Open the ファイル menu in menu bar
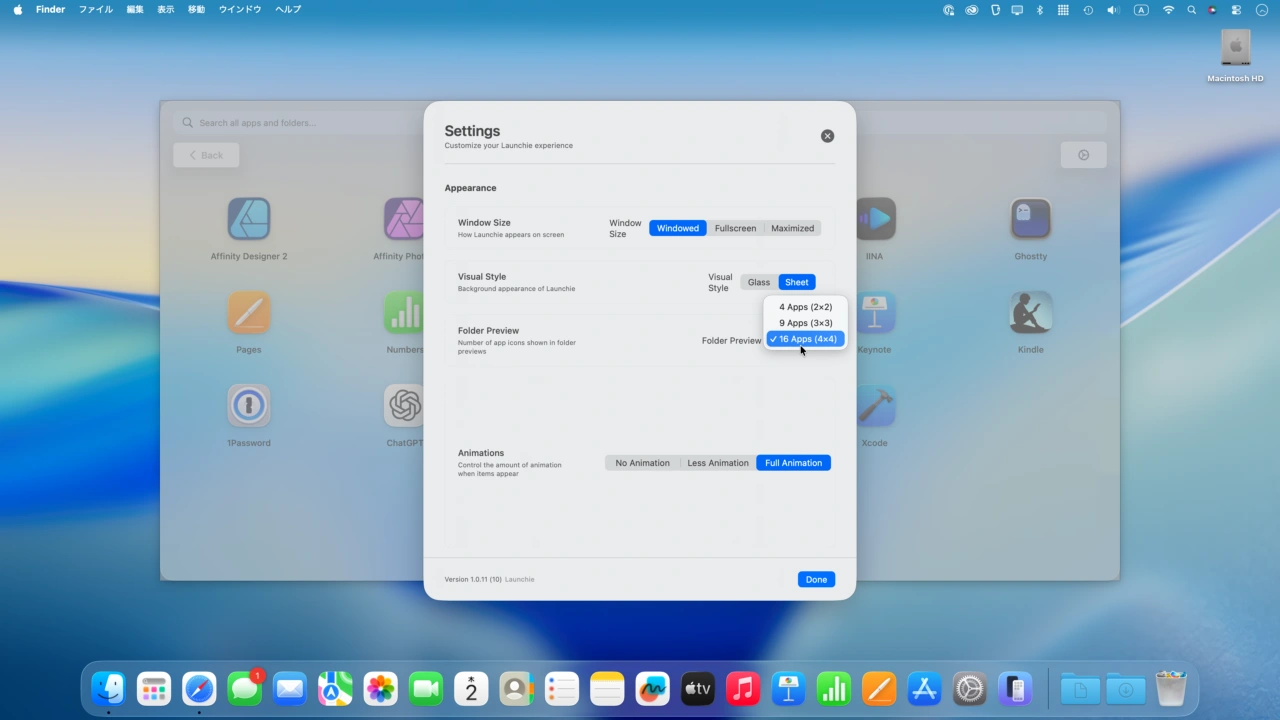 [96, 10]
